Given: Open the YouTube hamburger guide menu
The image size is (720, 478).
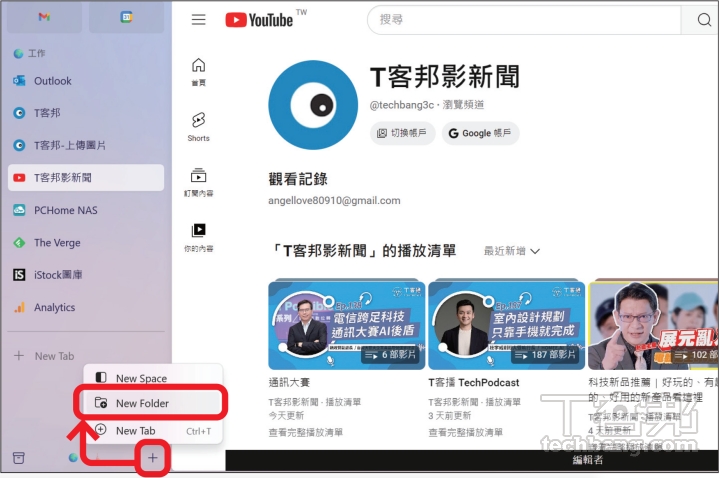Looking at the screenshot, I should [198, 20].
